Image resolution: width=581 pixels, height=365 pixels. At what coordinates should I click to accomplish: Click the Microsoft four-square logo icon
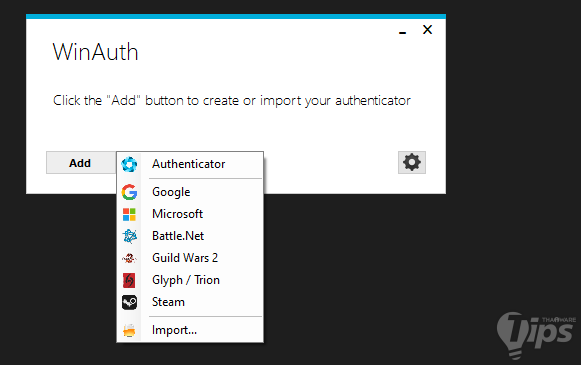click(129, 214)
